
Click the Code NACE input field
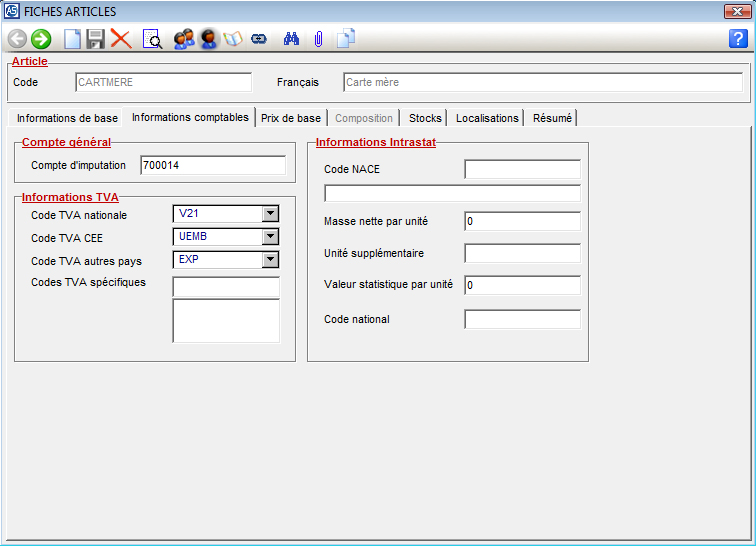pyautogui.click(x=522, y=169)
